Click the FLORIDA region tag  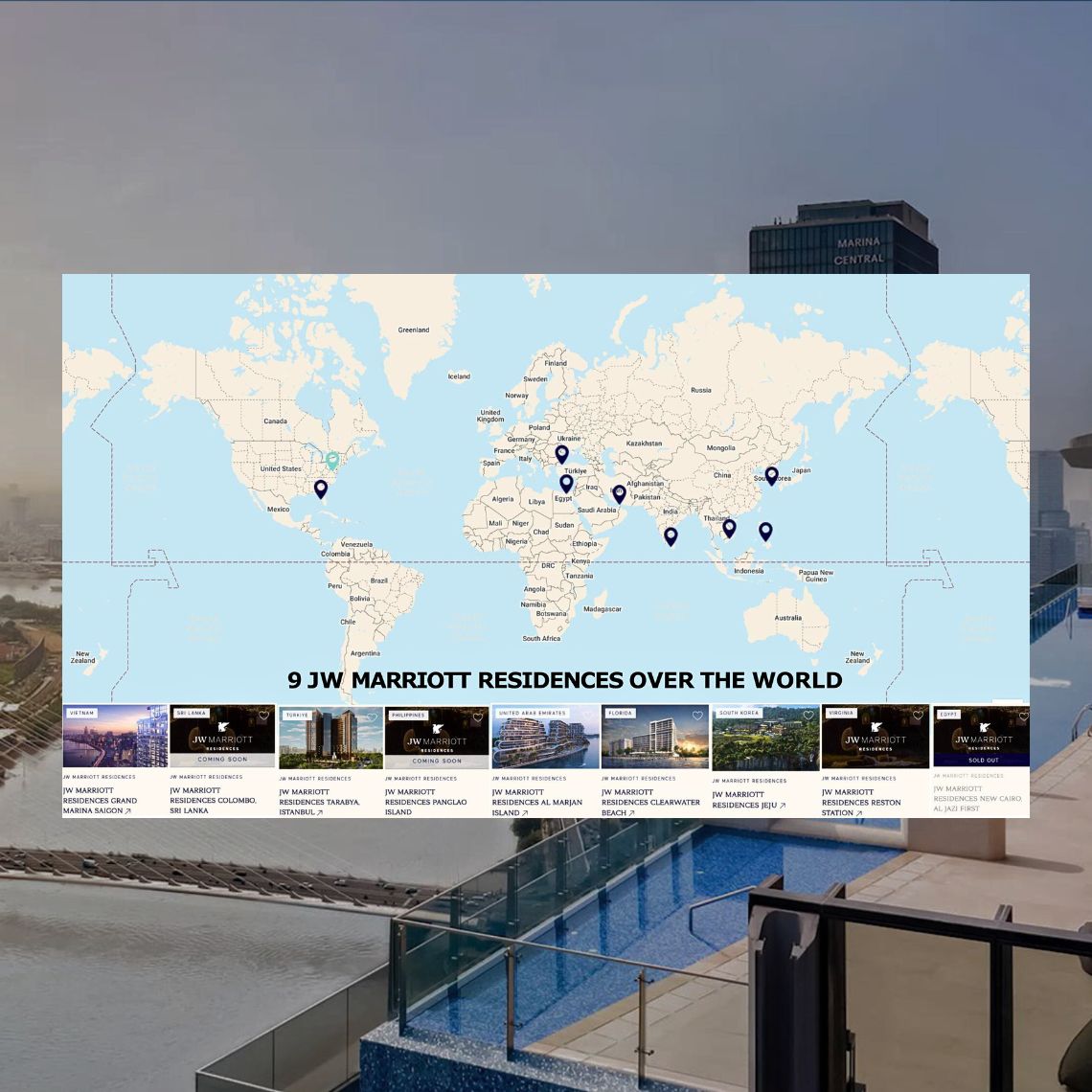tap(620, 713)
